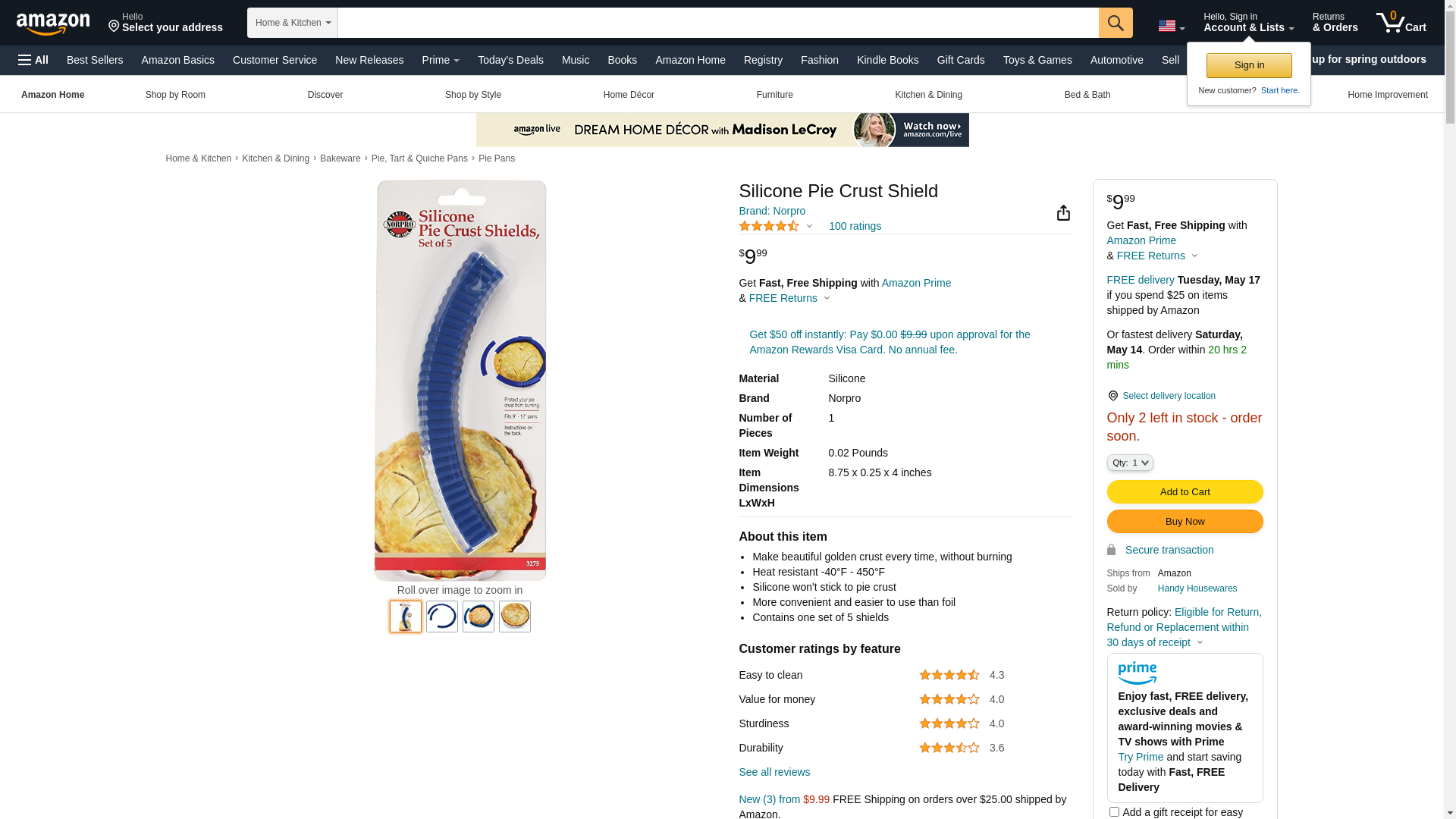Click the share icon beside product title
The image size is (1456, 819).
tap(1063, 213)
